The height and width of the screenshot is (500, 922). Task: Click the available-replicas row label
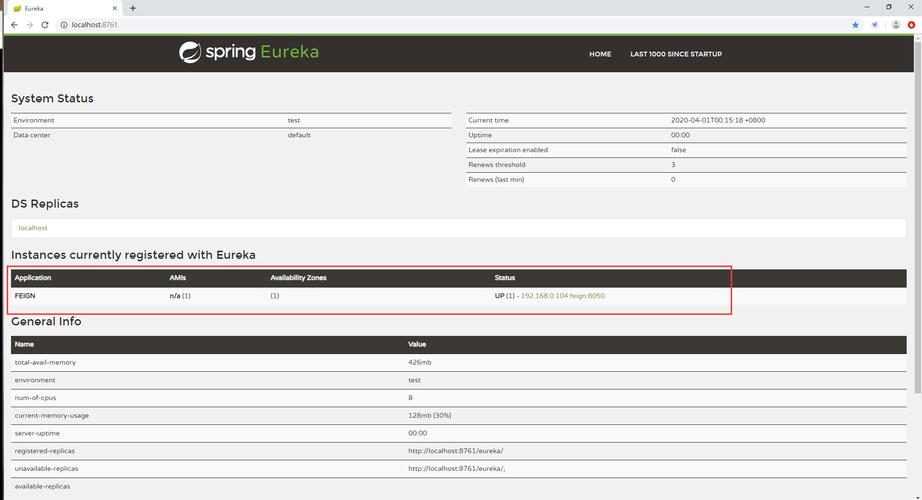coord(42,486)
